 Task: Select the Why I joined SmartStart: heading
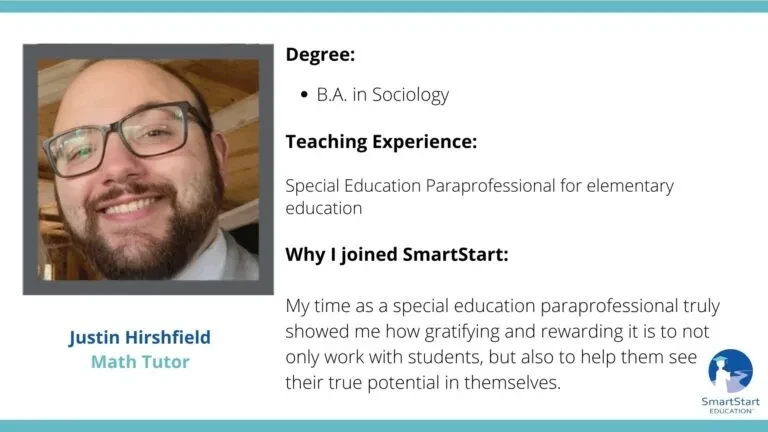coord(397,255)
